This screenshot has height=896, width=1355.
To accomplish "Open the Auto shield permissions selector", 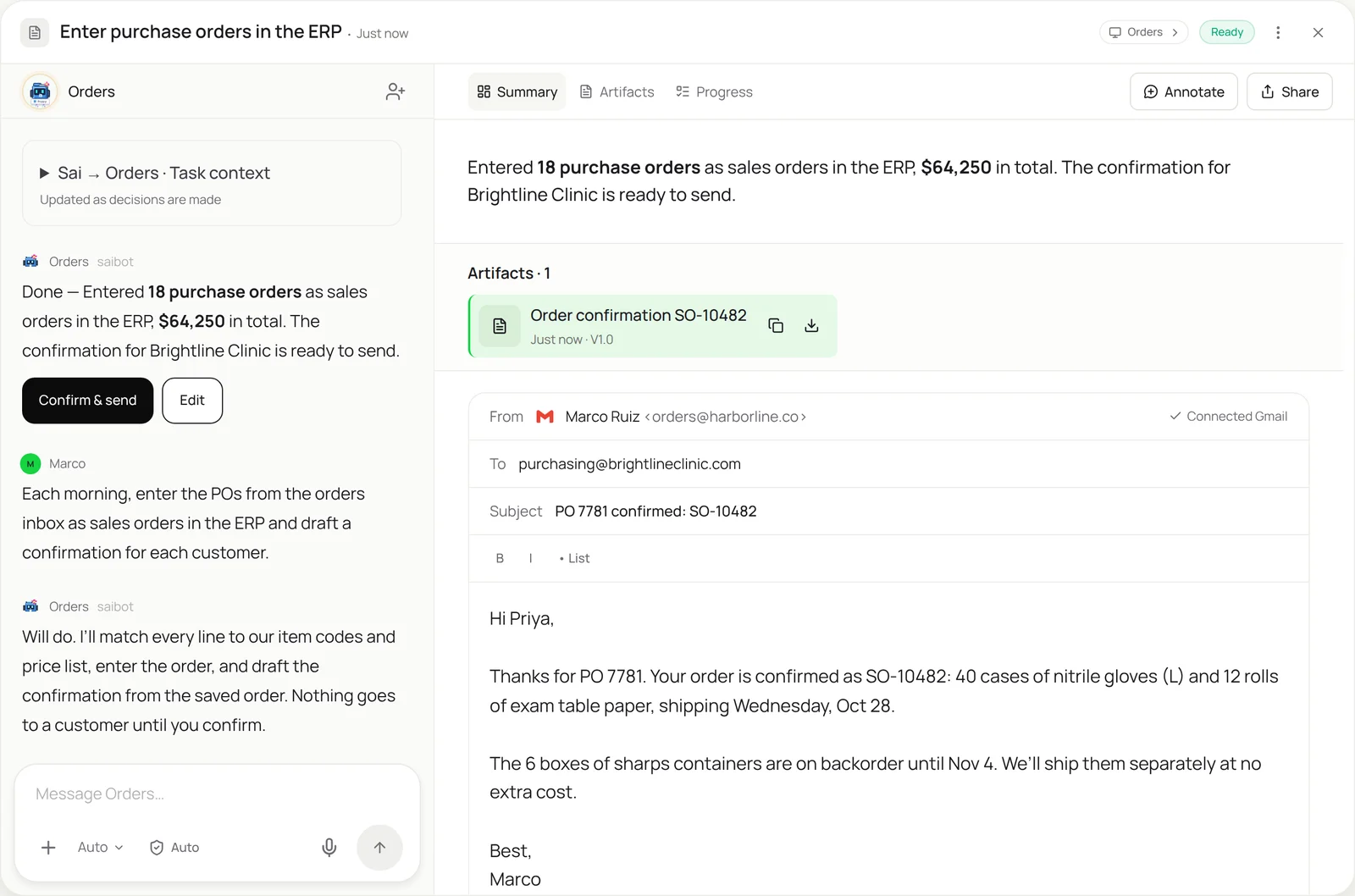I will click(x=174, y=847).
